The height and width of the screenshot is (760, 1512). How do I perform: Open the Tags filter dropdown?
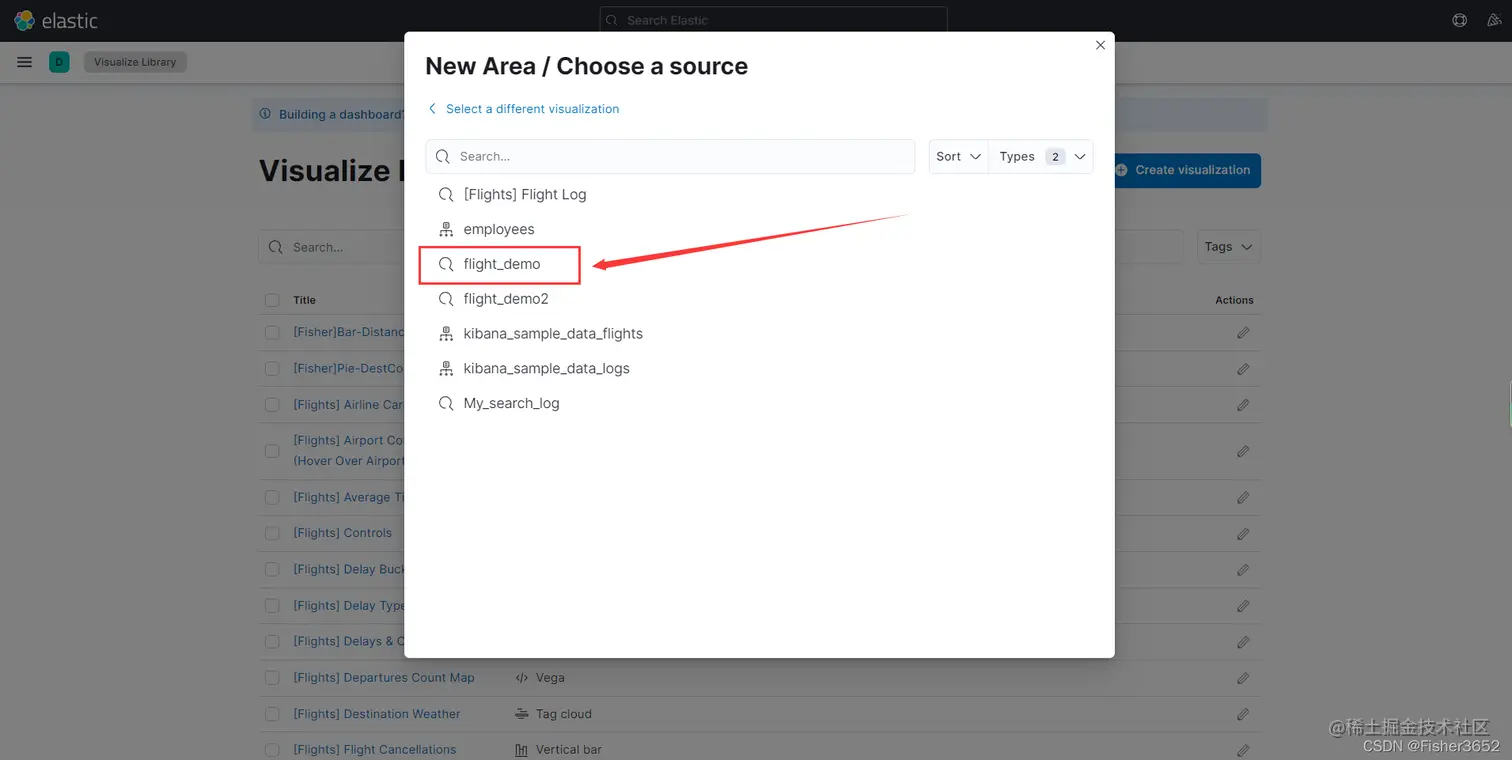[x=1228, y=247]
